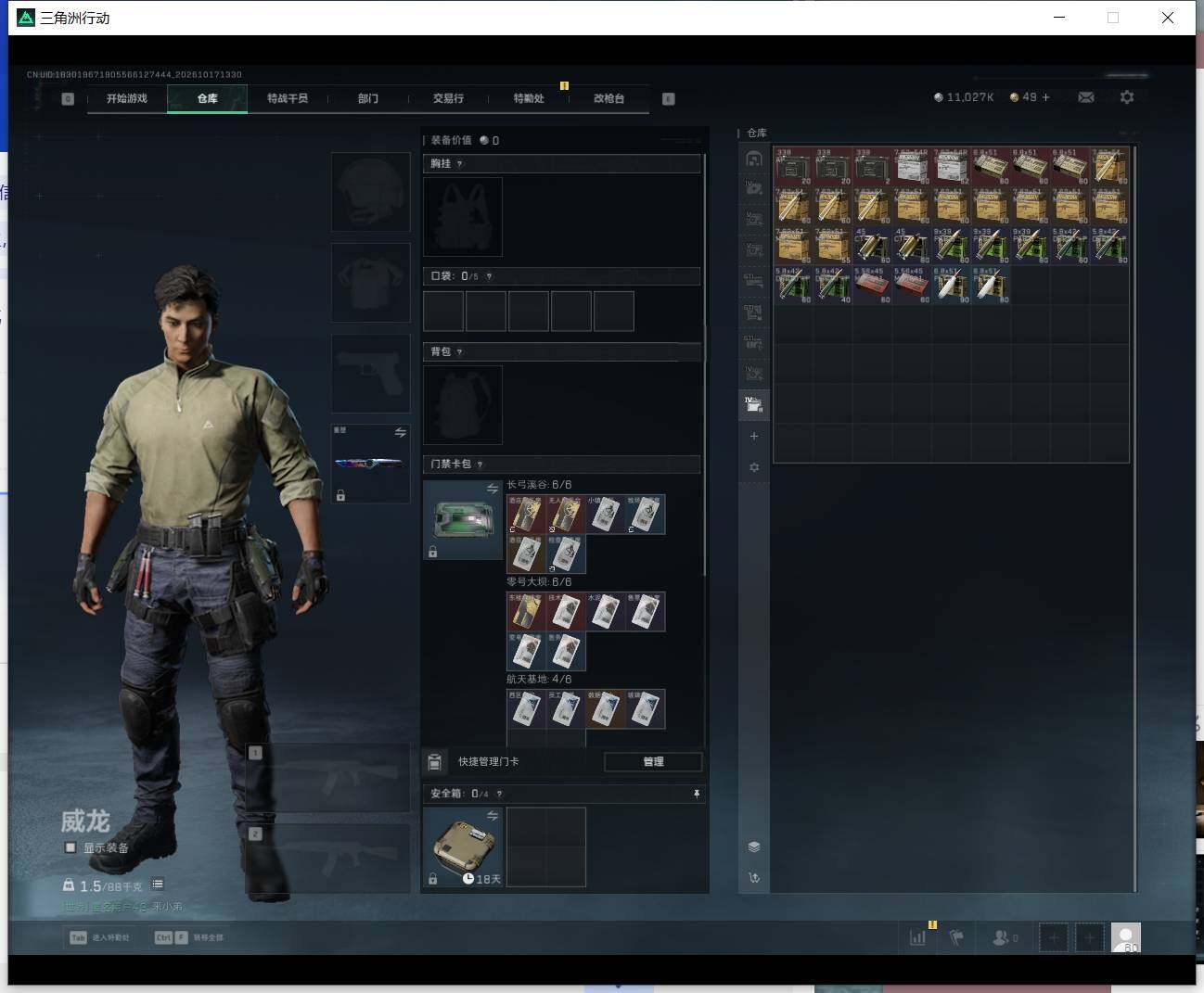This screenshot has width=1204, height=993.
Task: Open the mail envelope icon
Action: (1086, 97)
